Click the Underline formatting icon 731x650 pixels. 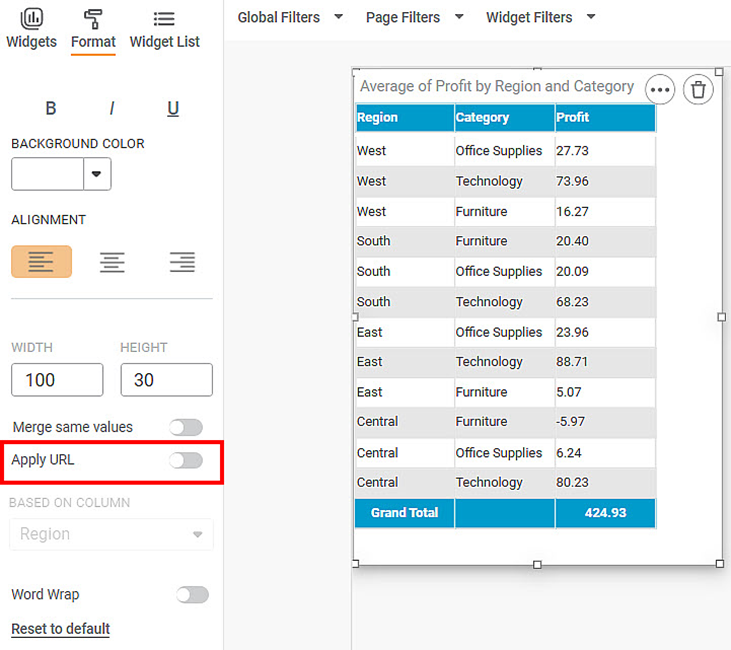pyautogui.click(x=173, y=109)
